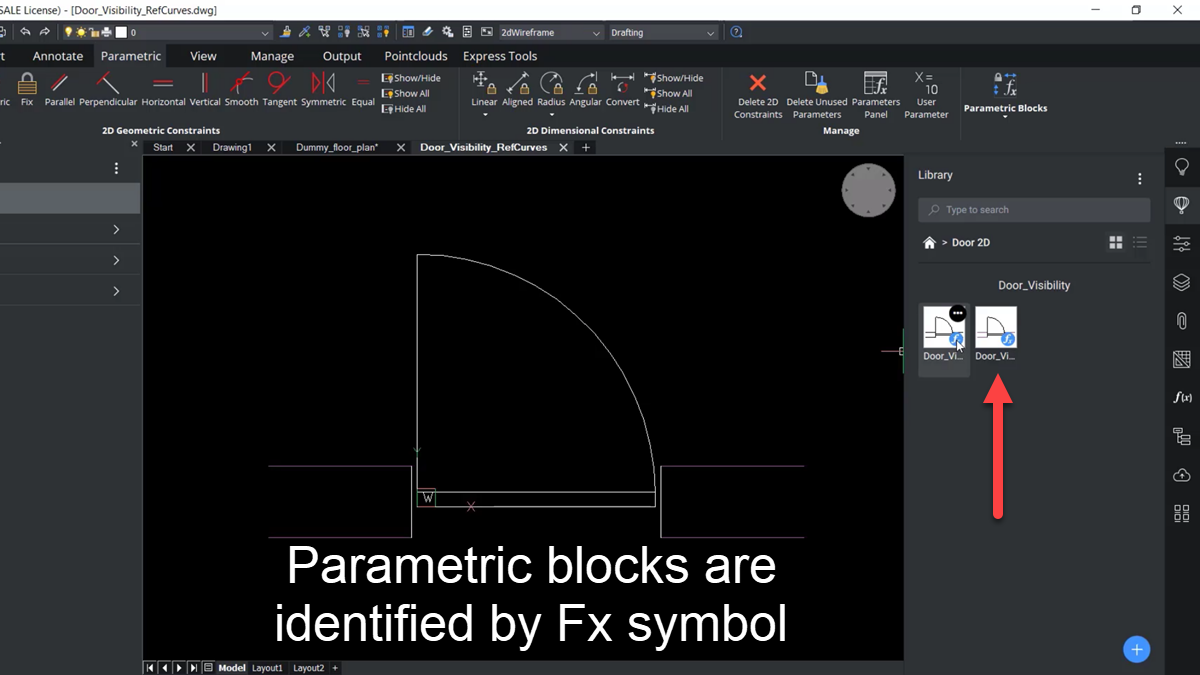Open the Parameters Panel in Manage group
Image resolution: width=1200 pixels, height=675 pixels.
tap(875, 97)
